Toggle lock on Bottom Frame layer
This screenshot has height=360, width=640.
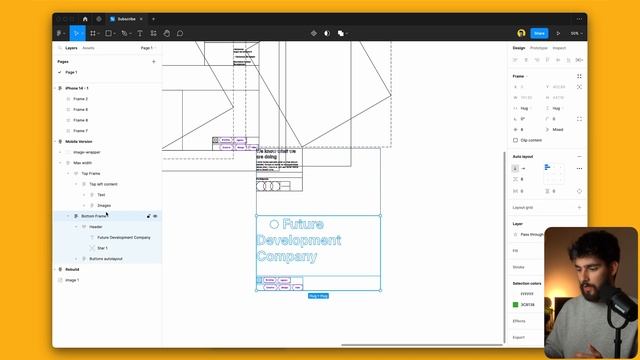coord(149,216)
